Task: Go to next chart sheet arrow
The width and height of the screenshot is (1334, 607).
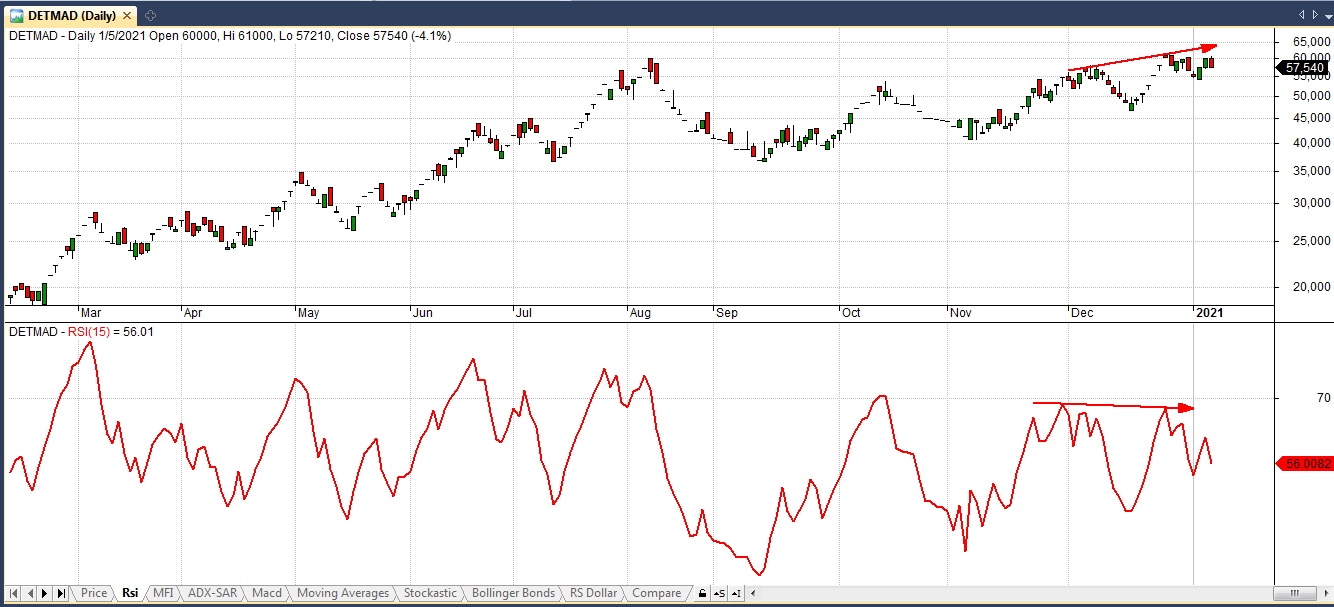Action: 45,593
